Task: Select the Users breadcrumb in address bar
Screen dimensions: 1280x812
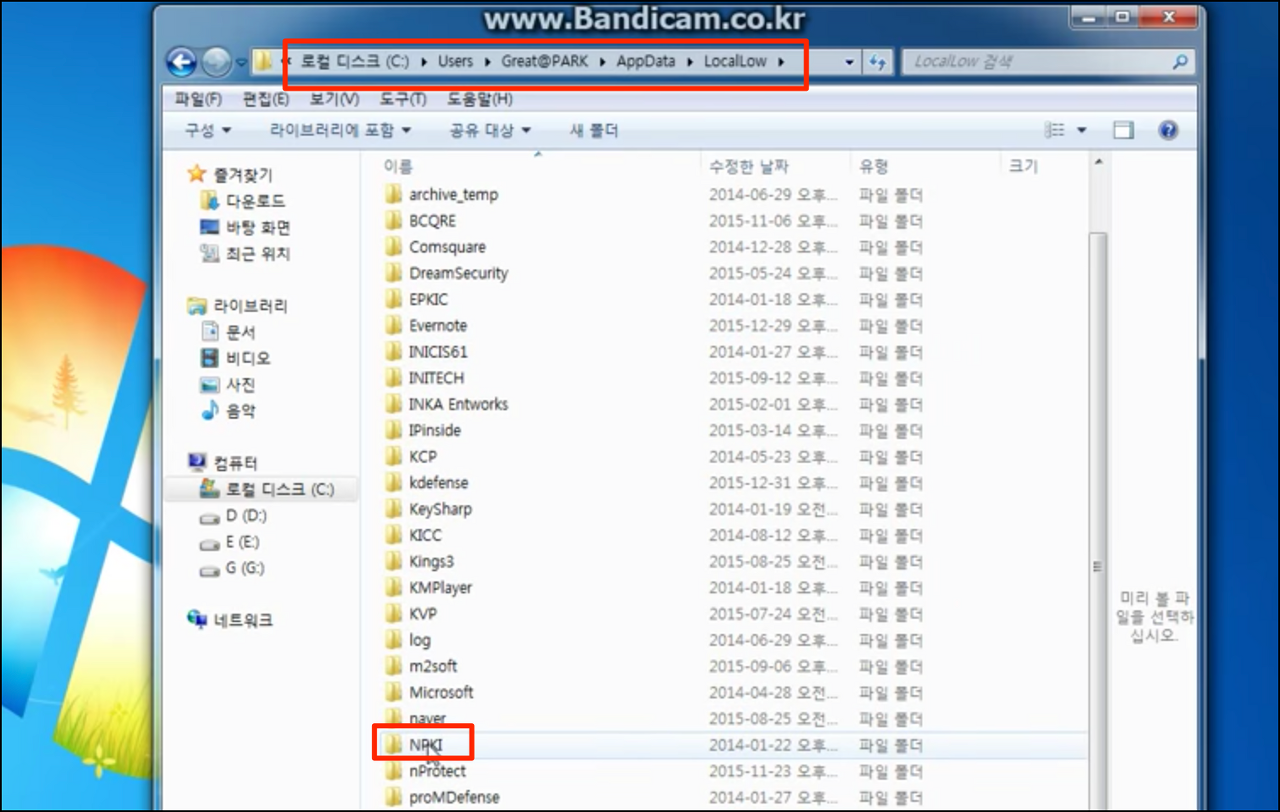Action: tap(455, 61)
